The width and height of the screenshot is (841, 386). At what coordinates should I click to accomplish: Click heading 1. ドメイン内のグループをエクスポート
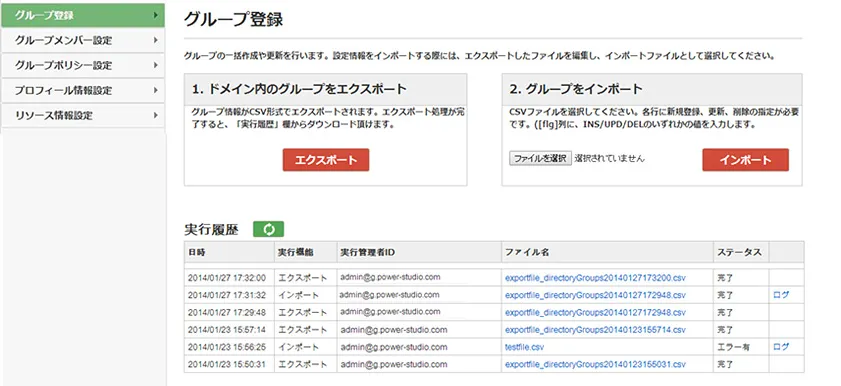[x=299, y=89]
